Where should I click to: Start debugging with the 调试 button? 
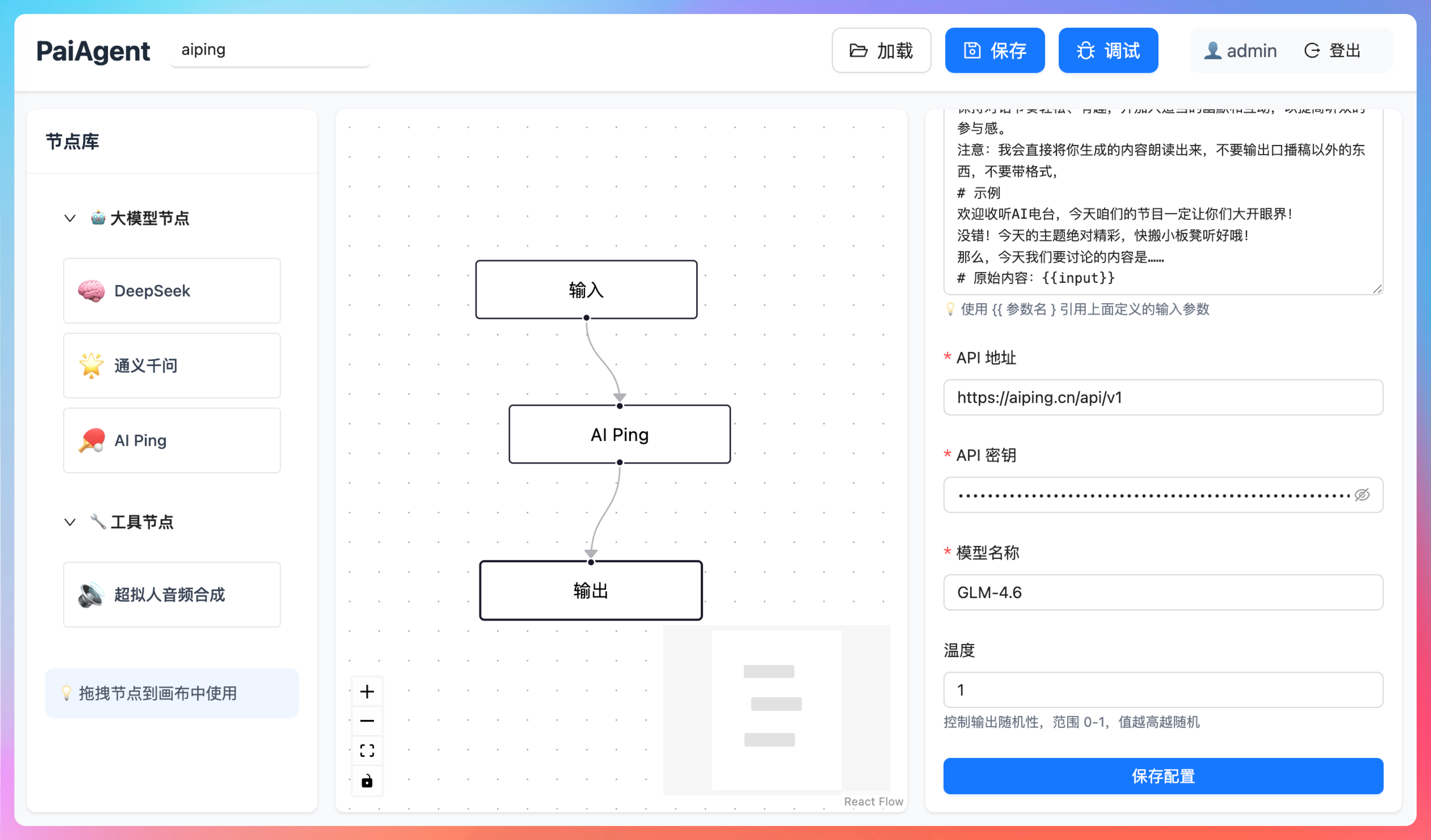[1108, 50]
